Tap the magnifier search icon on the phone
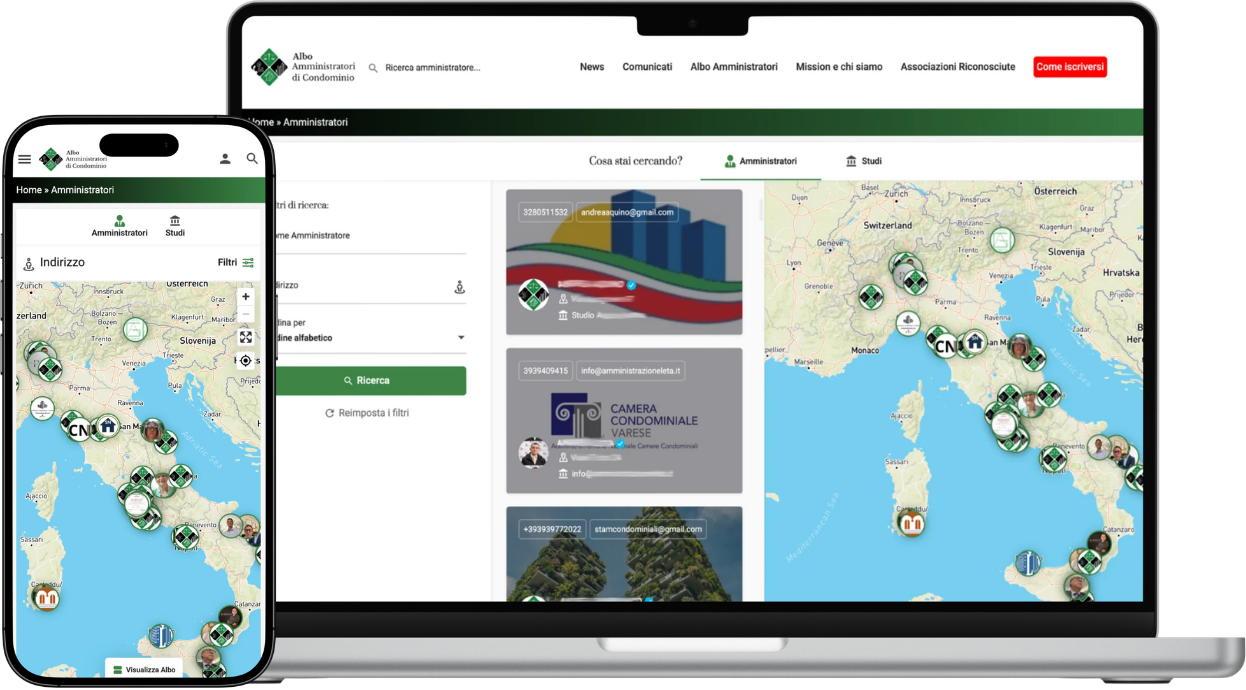The image size is (1246, 690). 252,159
